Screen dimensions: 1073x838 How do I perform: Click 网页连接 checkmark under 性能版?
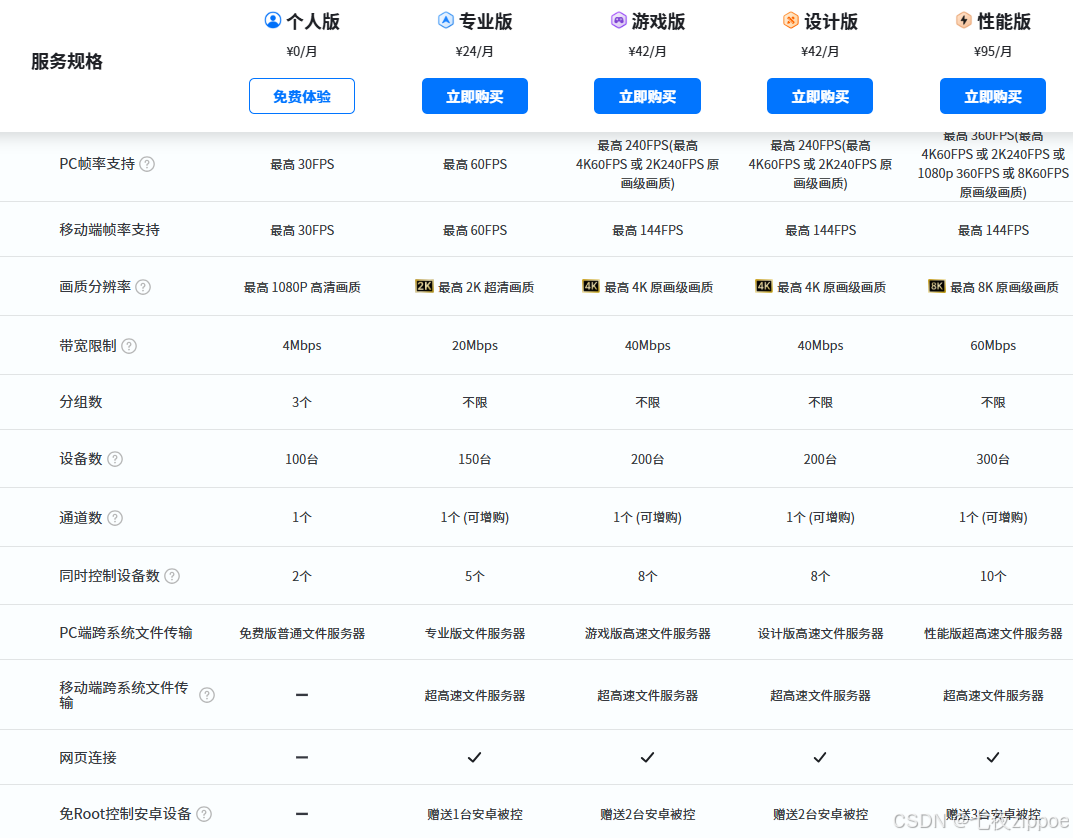993,757
